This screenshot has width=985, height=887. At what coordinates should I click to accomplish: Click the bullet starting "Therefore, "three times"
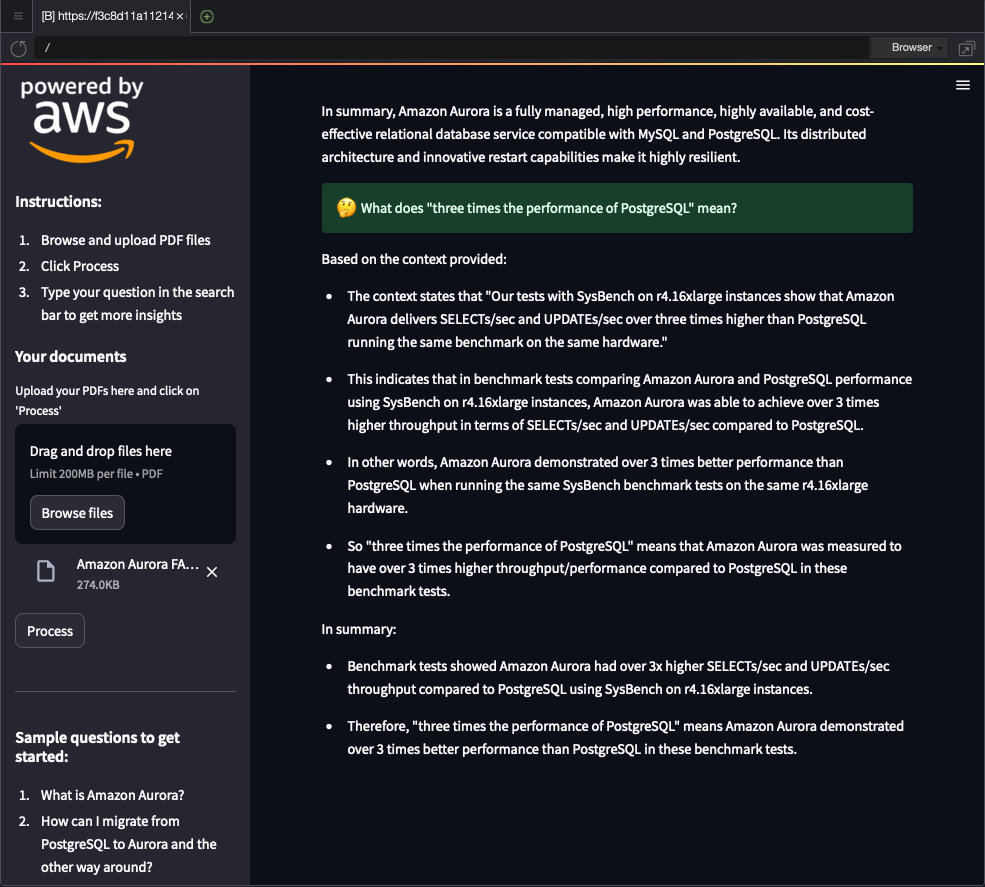tap(626, 737)
